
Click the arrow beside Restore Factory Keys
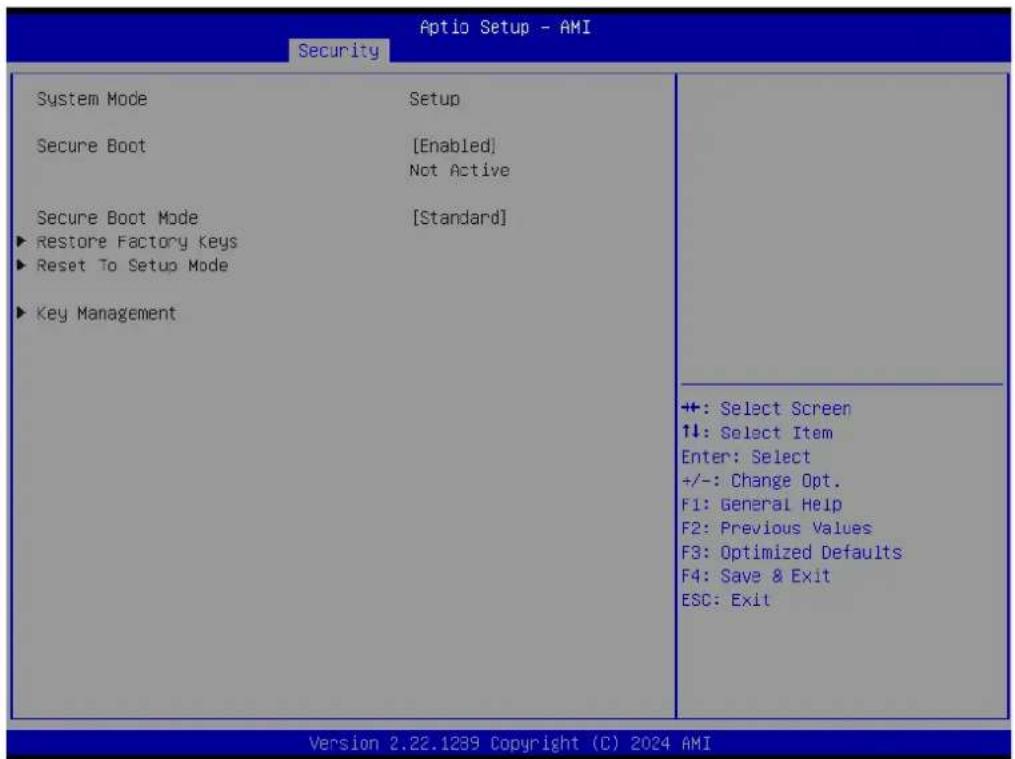21,241
